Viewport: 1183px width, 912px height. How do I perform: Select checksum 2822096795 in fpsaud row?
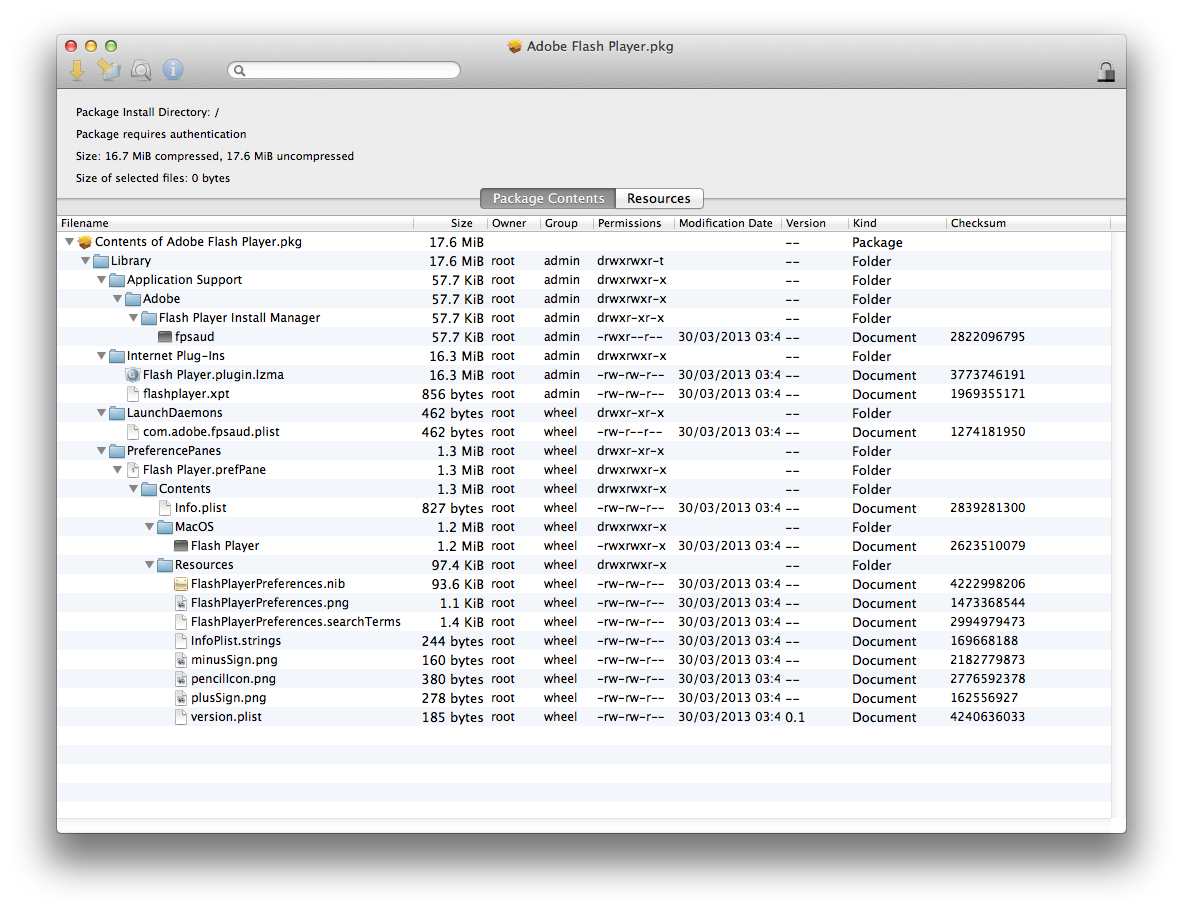click(x=988, y=337)
